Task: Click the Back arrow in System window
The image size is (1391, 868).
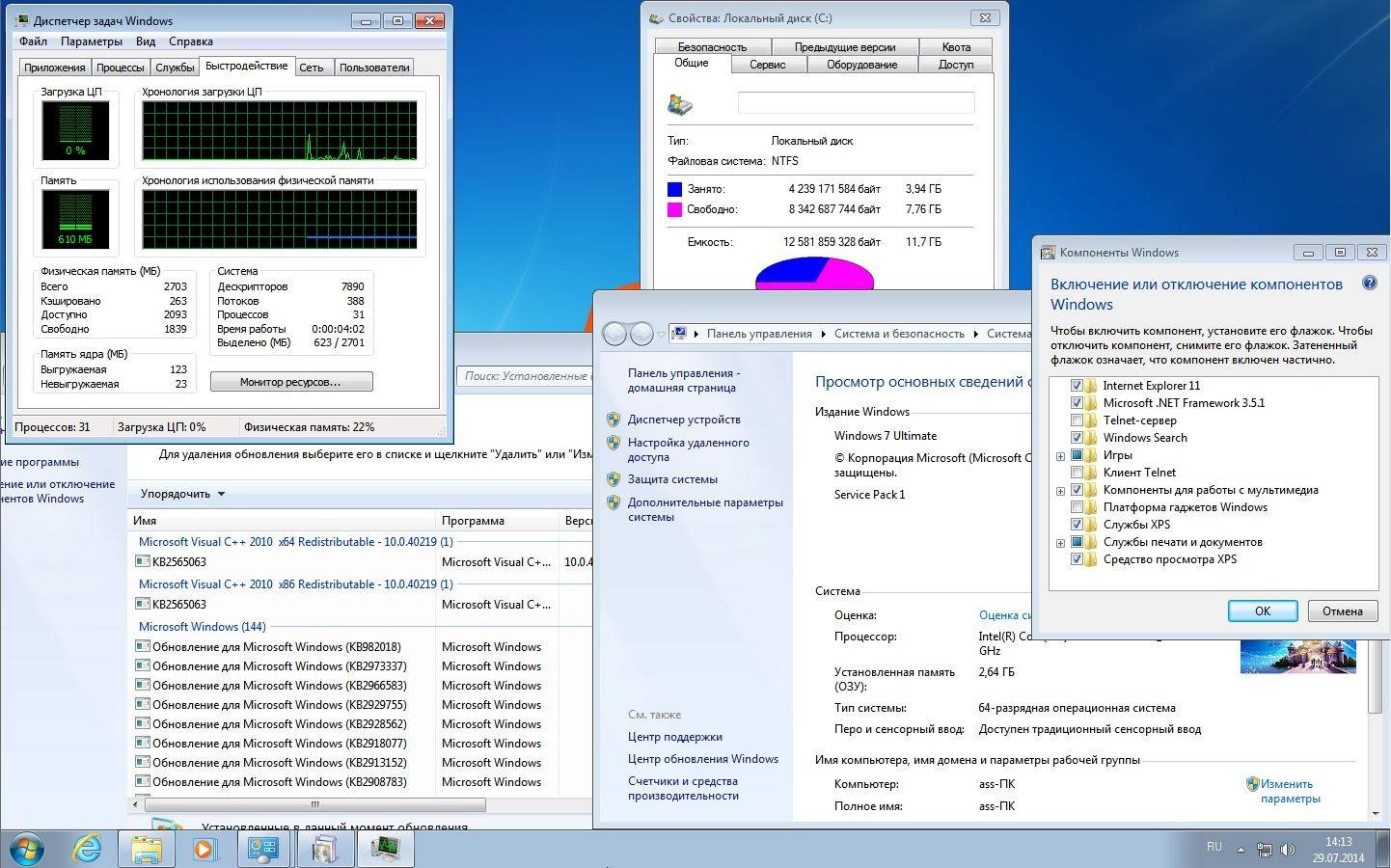Action: coord(614,334)
